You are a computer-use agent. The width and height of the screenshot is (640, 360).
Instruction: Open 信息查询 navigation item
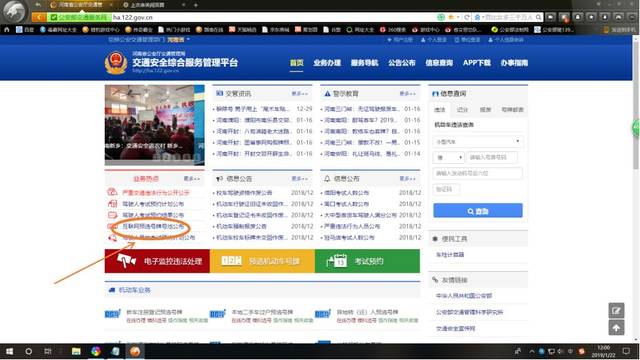pyautogui.click(x=439, y=63)
